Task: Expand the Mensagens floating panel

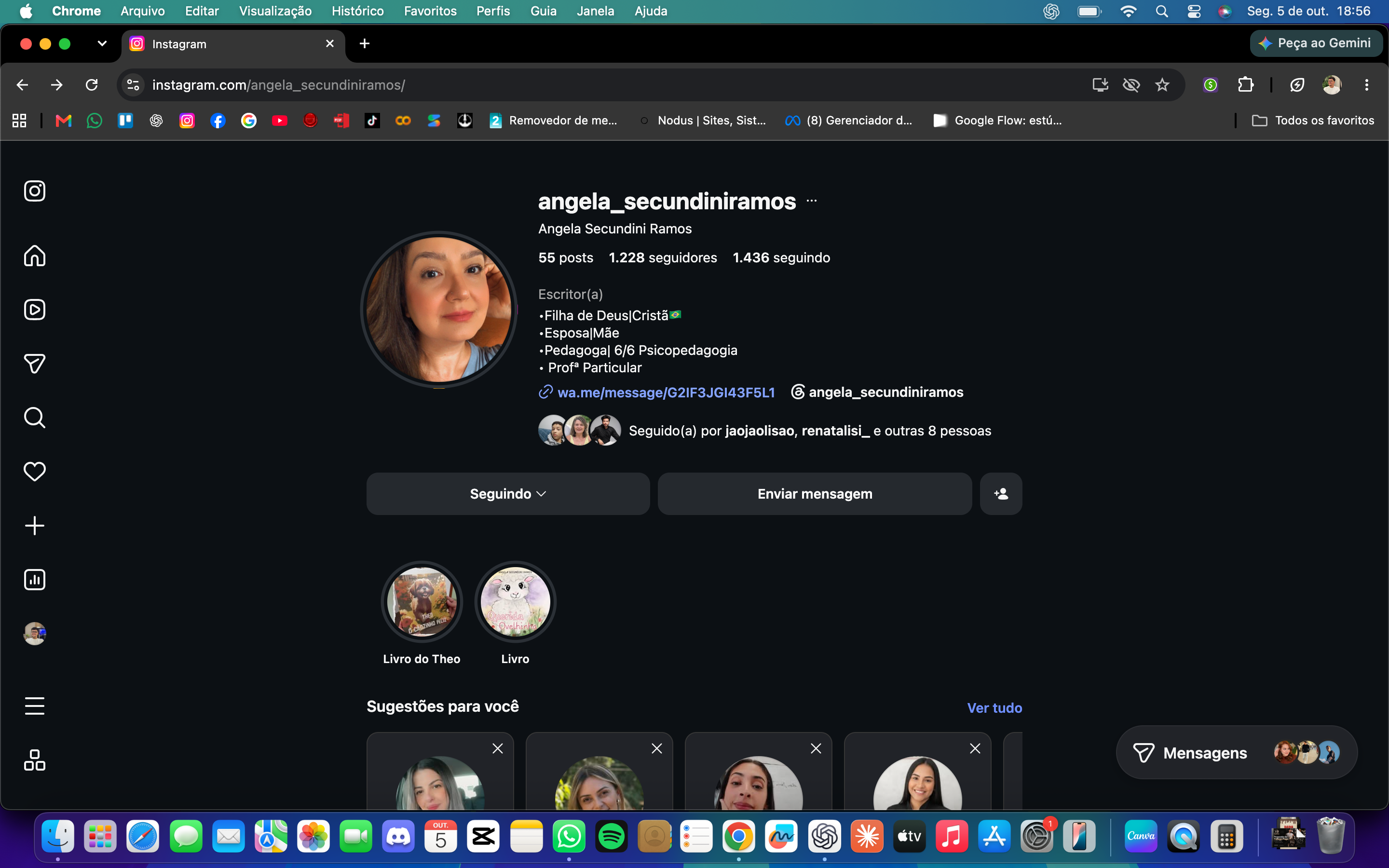Action: [x=1236, y=752]
